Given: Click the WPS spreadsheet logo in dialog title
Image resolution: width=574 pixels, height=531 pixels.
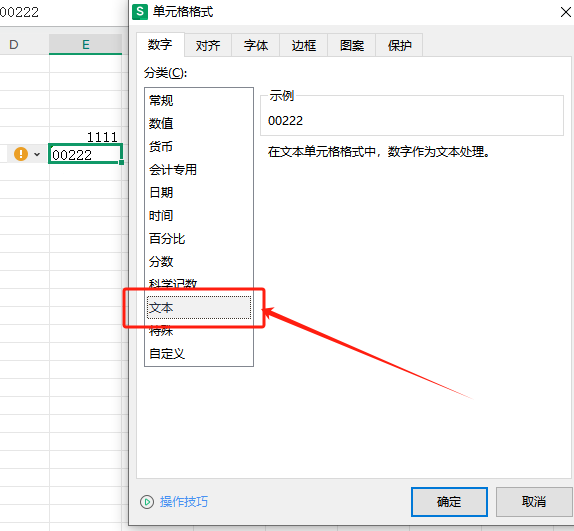Looking at the screenshot, I should point(140,12).
